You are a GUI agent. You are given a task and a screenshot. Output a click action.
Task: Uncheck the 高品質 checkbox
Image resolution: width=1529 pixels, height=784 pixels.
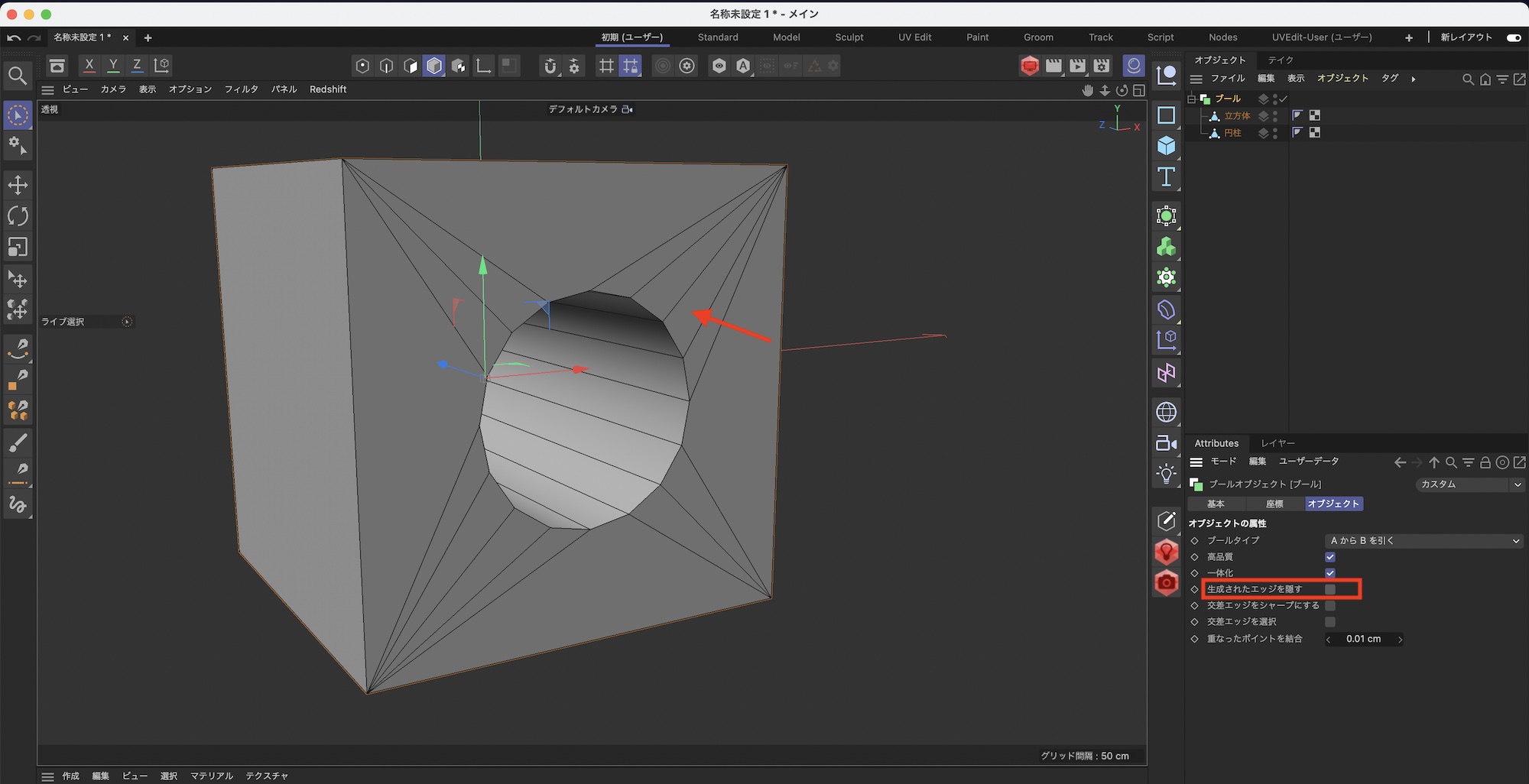pyautogui.click(x=1330, y=557)
